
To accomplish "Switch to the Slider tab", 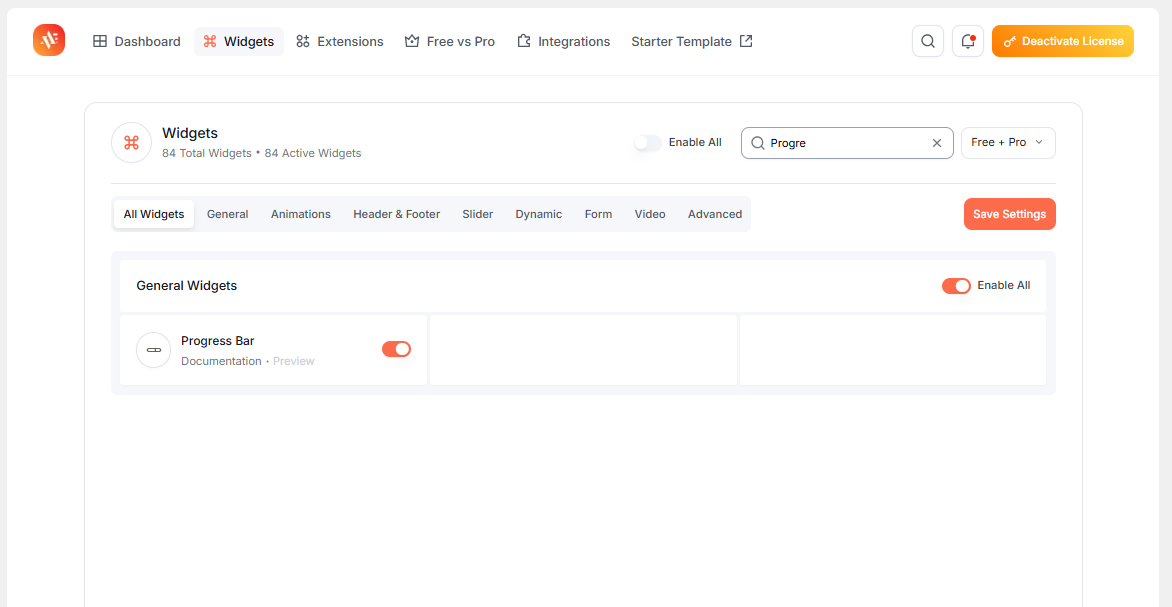I will 478,214.
